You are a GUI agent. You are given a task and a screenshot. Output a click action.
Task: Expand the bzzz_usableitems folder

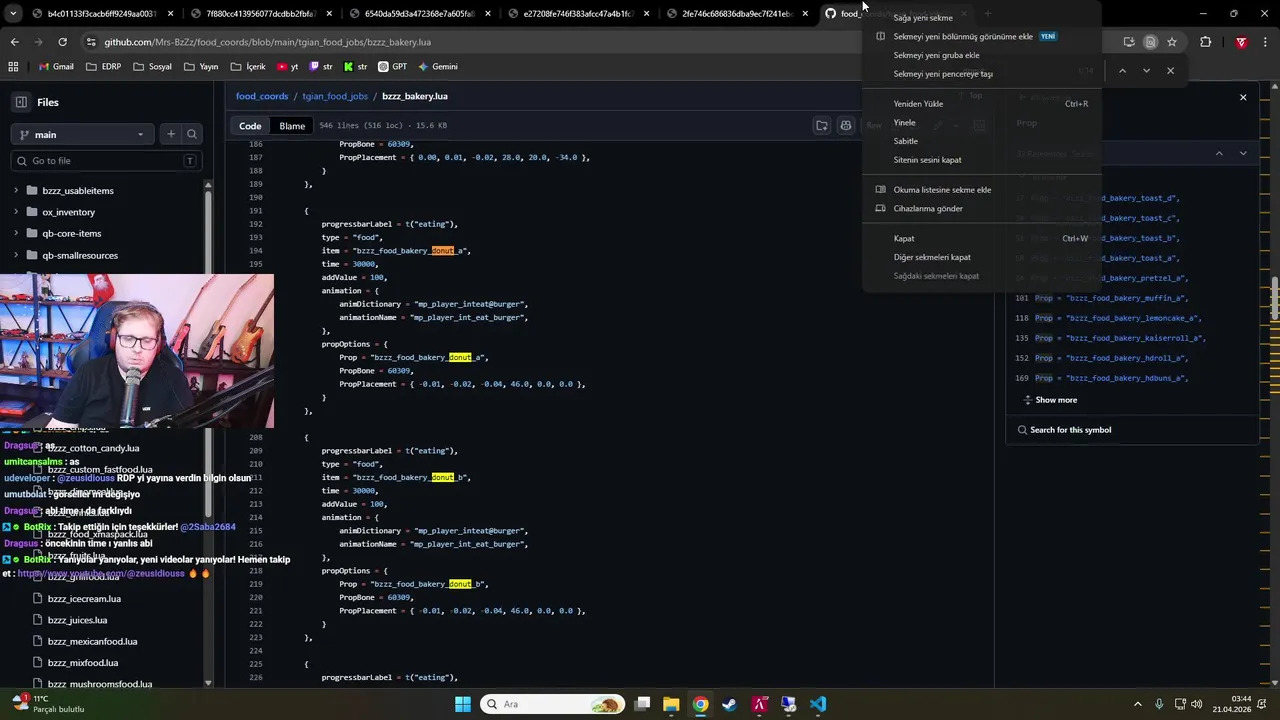tap(16, 190)
